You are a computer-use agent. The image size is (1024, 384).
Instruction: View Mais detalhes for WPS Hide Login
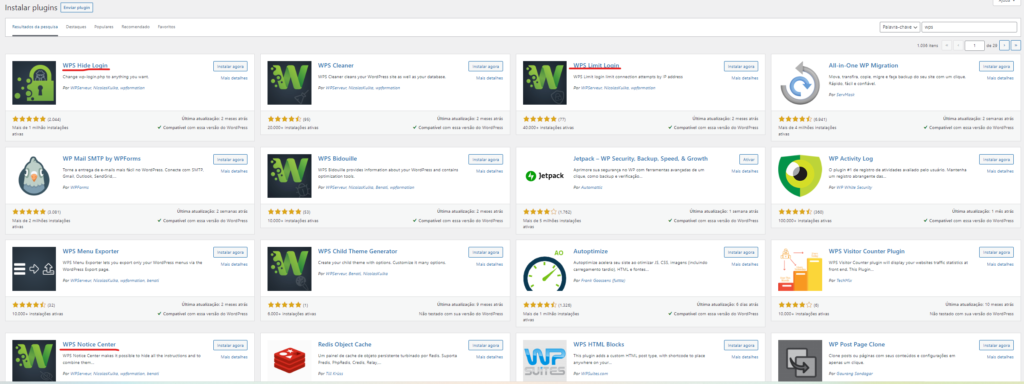[x=234, y=78]
